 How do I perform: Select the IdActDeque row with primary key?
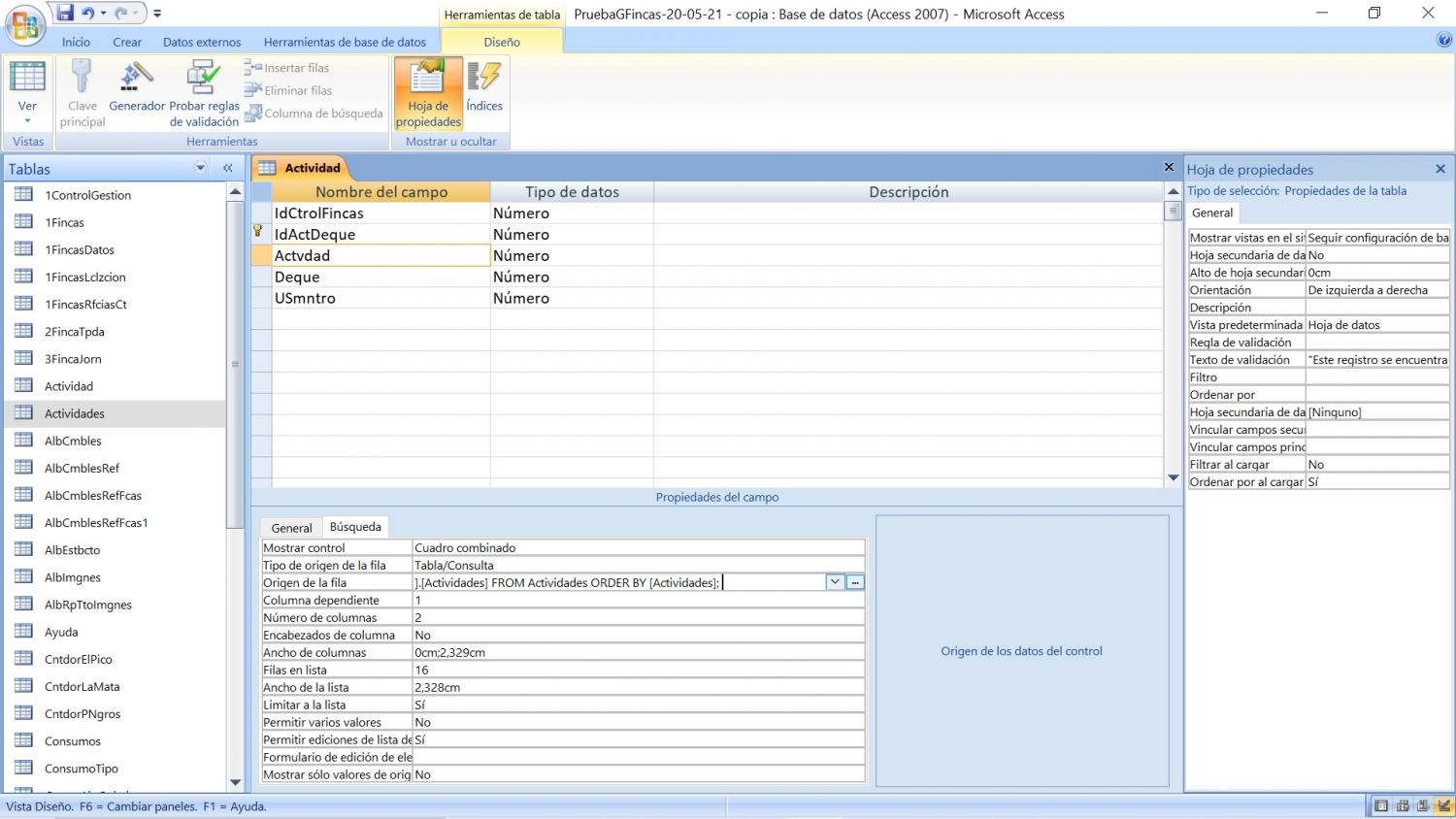pos(258,234)
